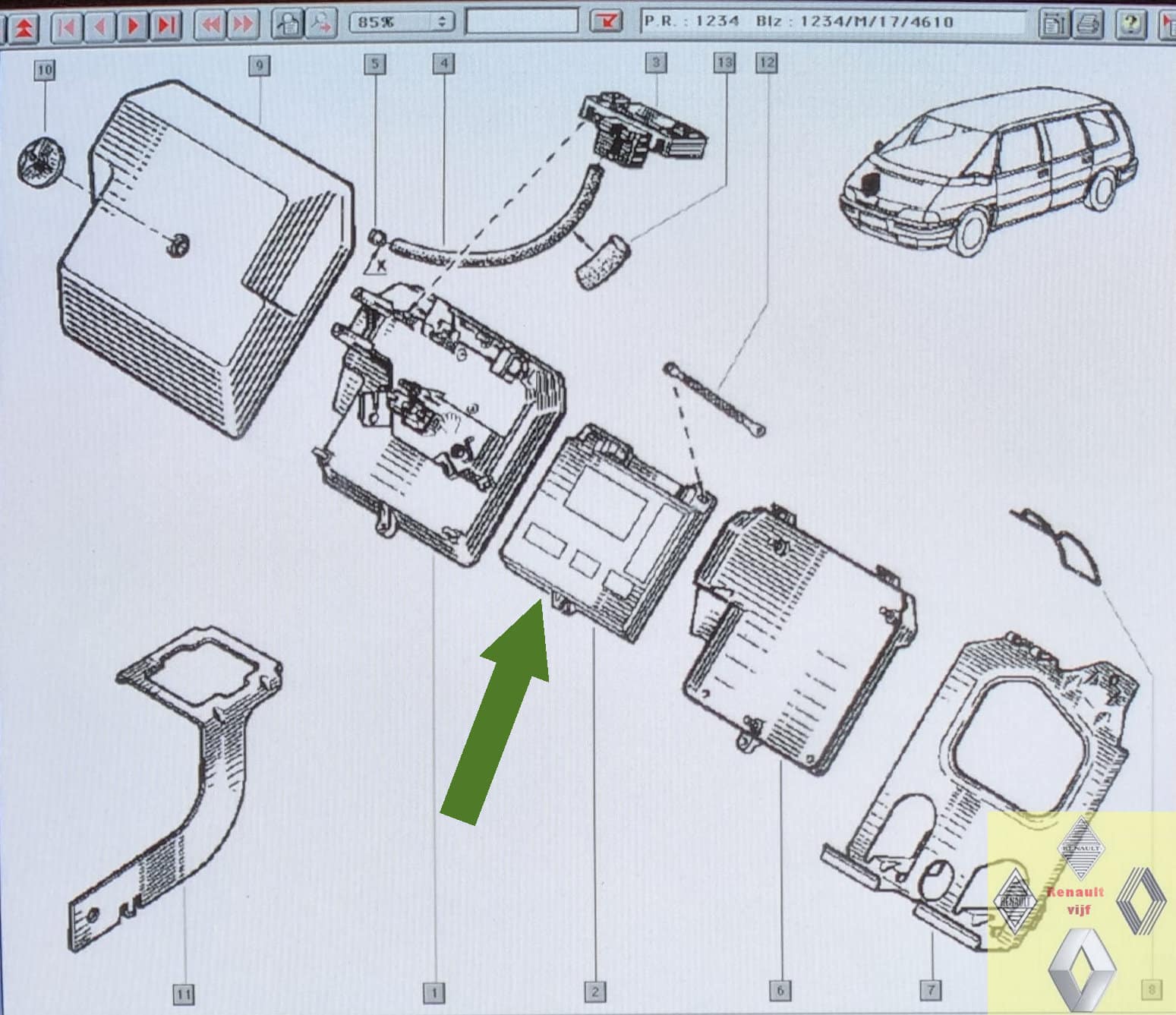1176x1015 pixels.
Task: Click the magnifier search icon
Action: tap(322, 24)
